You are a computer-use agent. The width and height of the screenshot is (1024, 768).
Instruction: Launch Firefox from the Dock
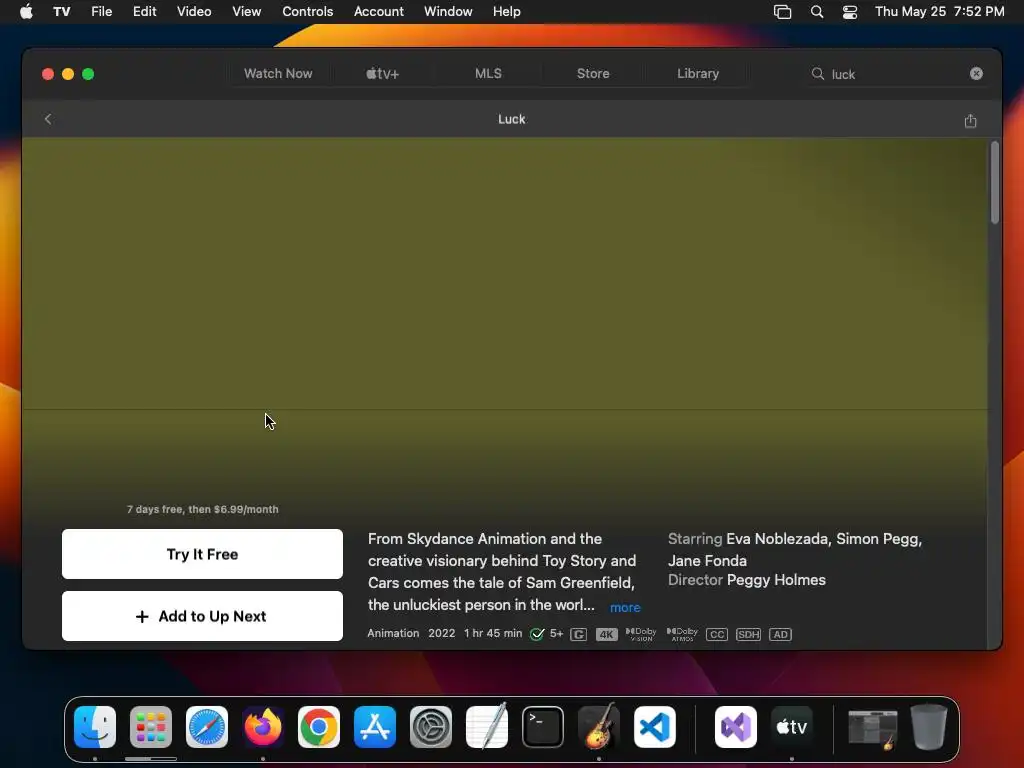coord(263,727)
